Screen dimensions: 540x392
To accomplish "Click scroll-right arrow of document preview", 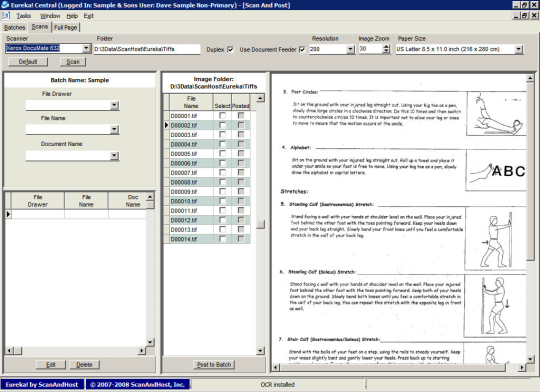I will point(522,368).
